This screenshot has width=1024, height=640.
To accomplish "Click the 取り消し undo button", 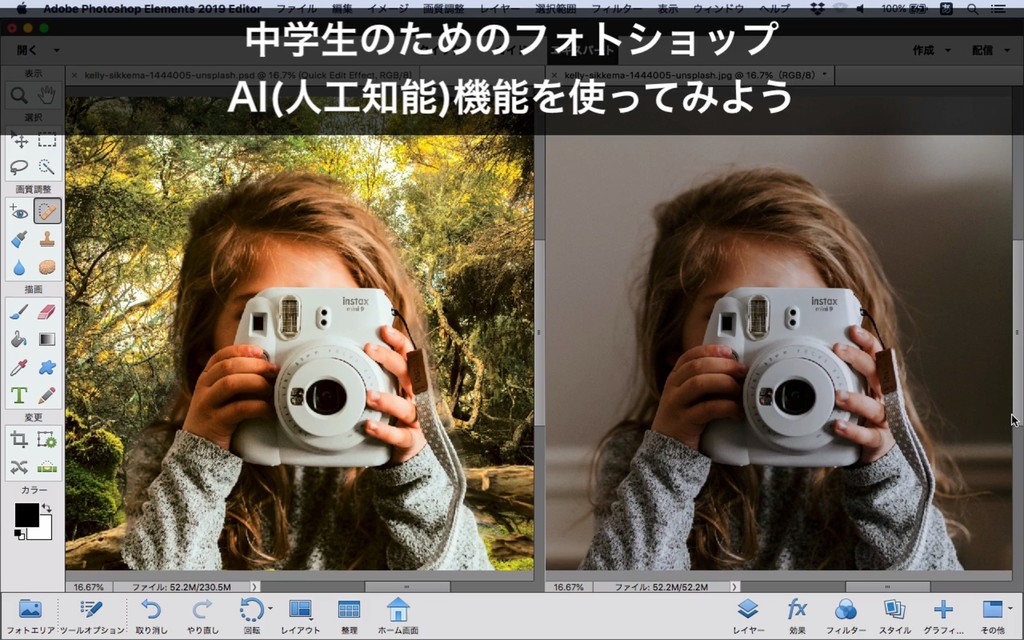I will pos(152,617).
